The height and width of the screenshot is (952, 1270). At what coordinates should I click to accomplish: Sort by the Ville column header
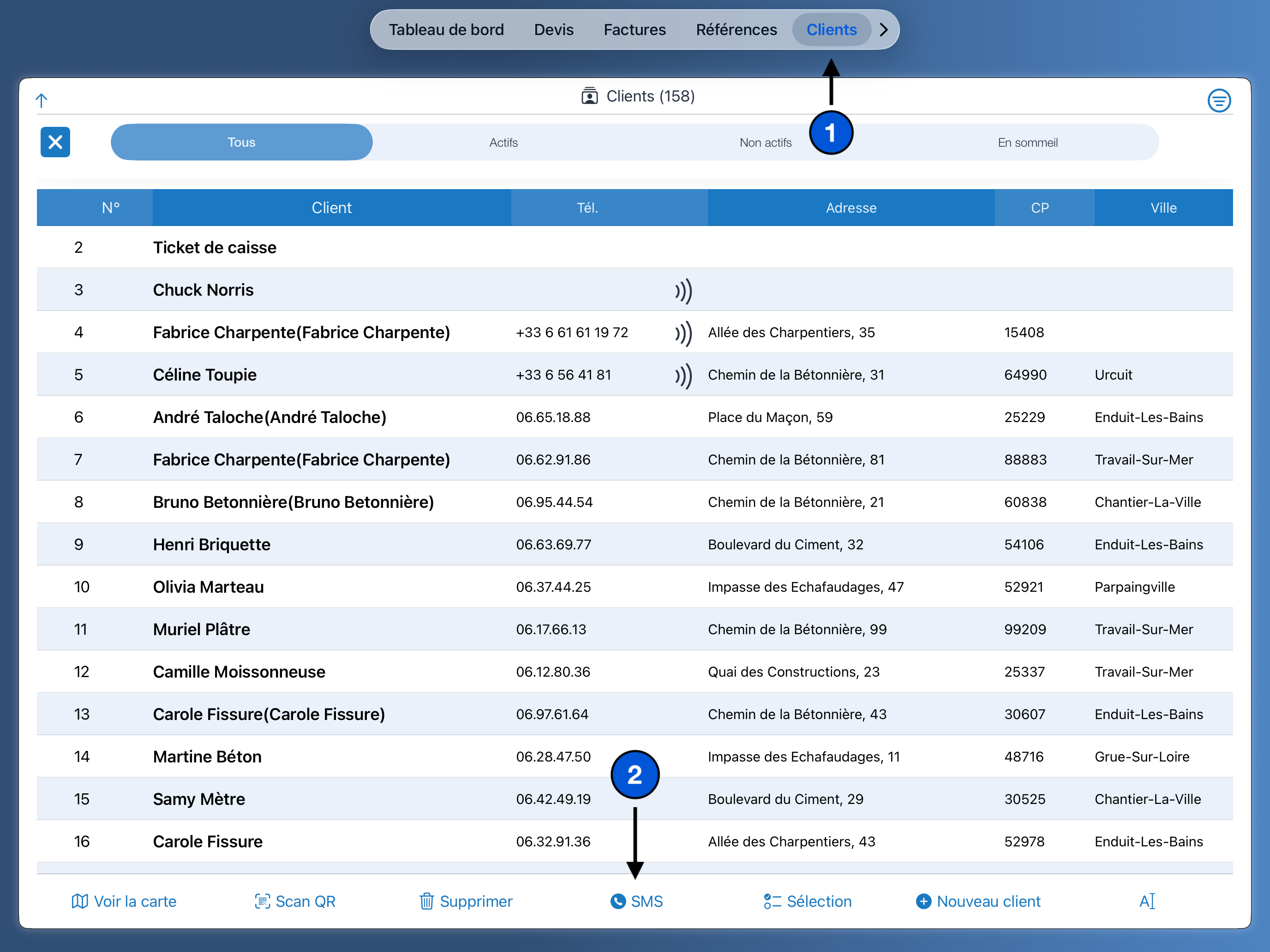click(1162, 208)
